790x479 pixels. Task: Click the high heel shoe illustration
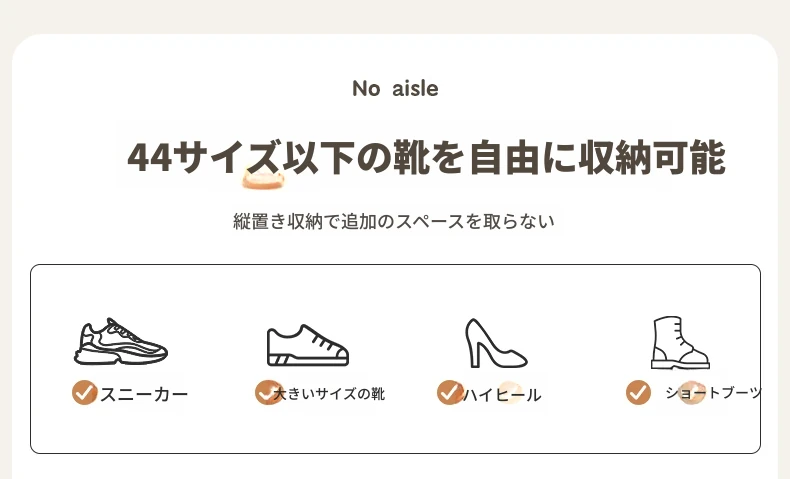495,343
